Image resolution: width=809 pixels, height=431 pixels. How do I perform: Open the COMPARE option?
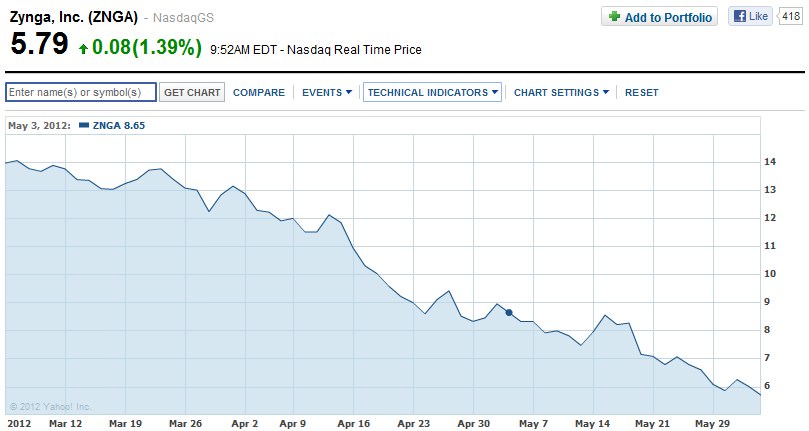click(259, 92)
